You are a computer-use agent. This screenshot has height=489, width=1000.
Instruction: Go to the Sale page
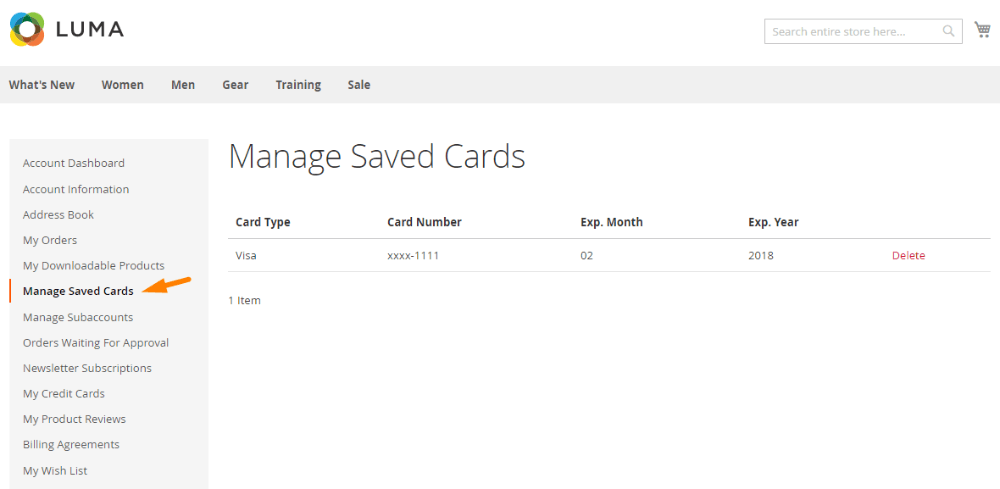point(359,85)
